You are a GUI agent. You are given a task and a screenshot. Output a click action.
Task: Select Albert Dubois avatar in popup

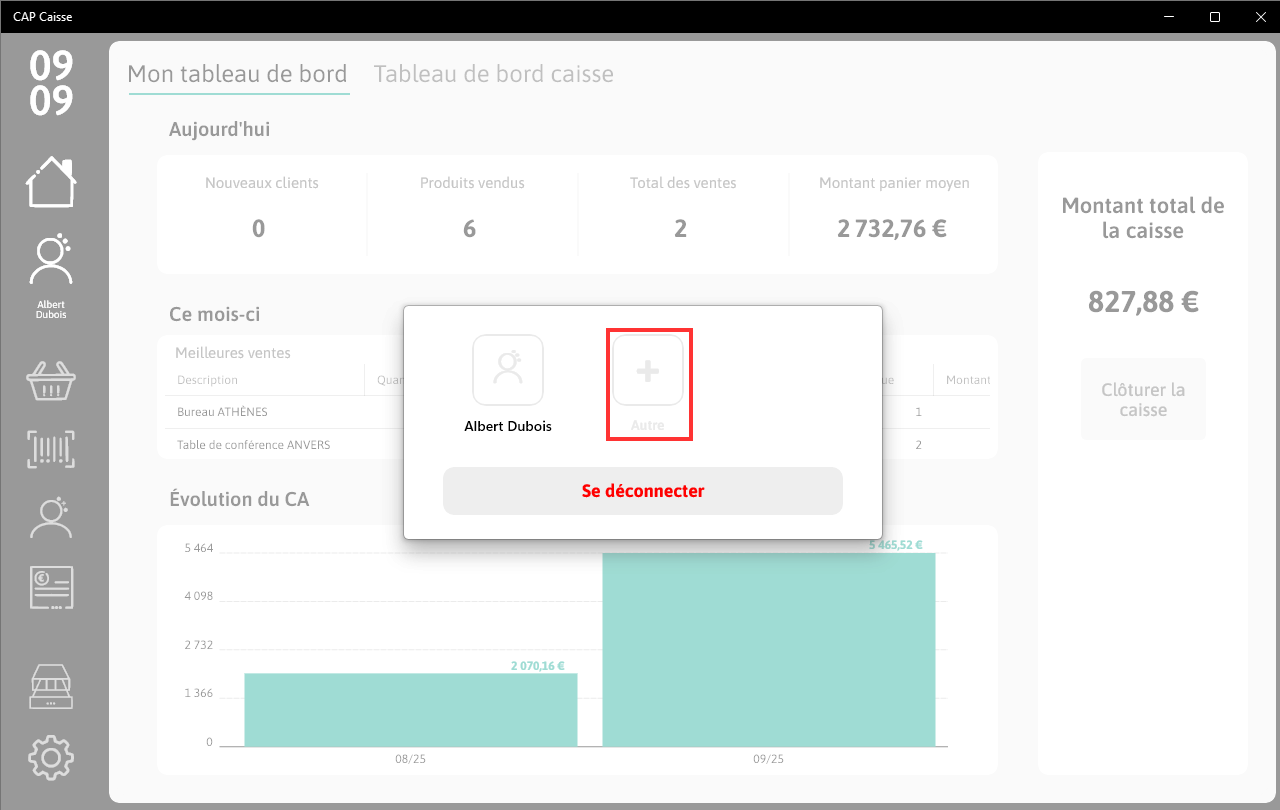[508, 370]
